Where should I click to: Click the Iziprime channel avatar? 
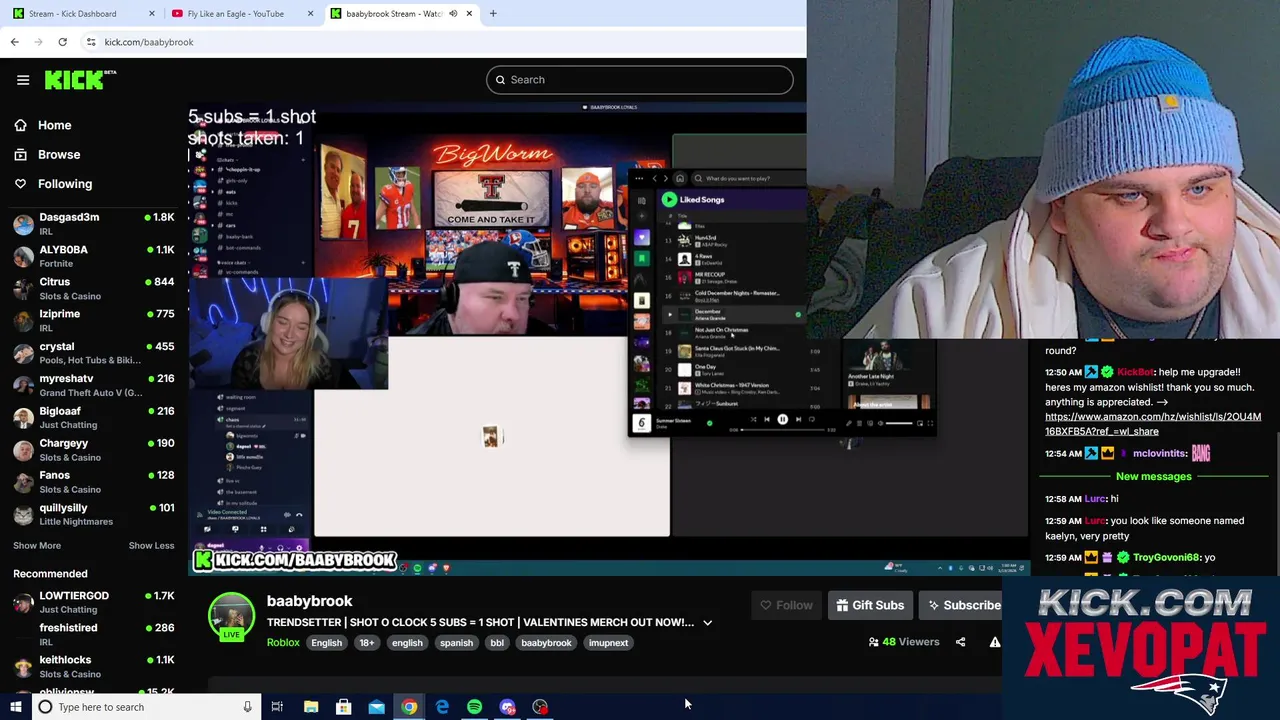pyautogui.click(x=23, y=321)
